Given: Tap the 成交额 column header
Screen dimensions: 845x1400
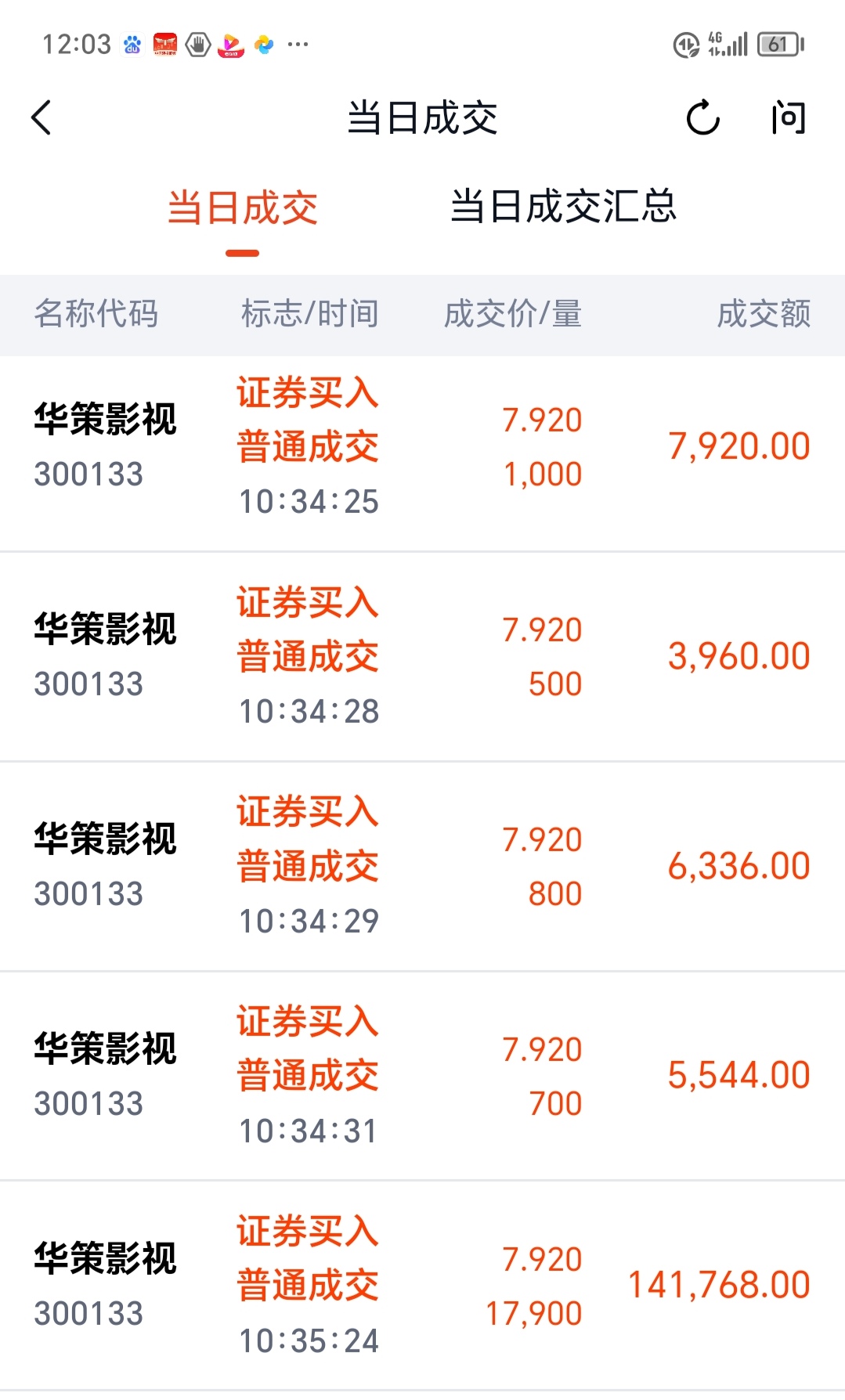Looking at the screenshot, I should pyautogui.click(x=764, y=314).
